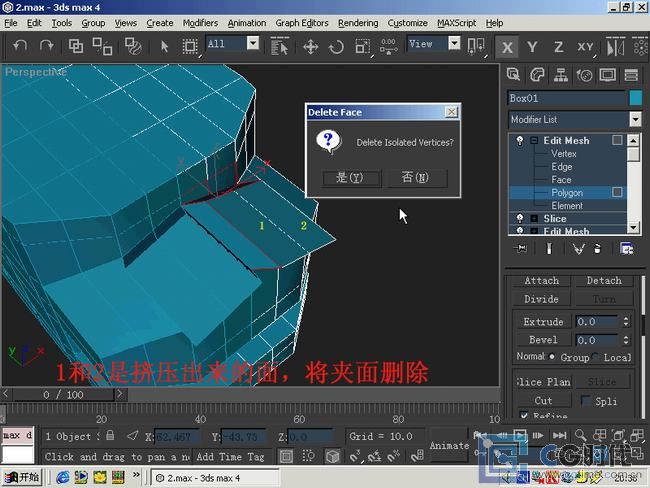The image size is (650, 488).
Task: Open the Modifiers menu
Action: 200,23
